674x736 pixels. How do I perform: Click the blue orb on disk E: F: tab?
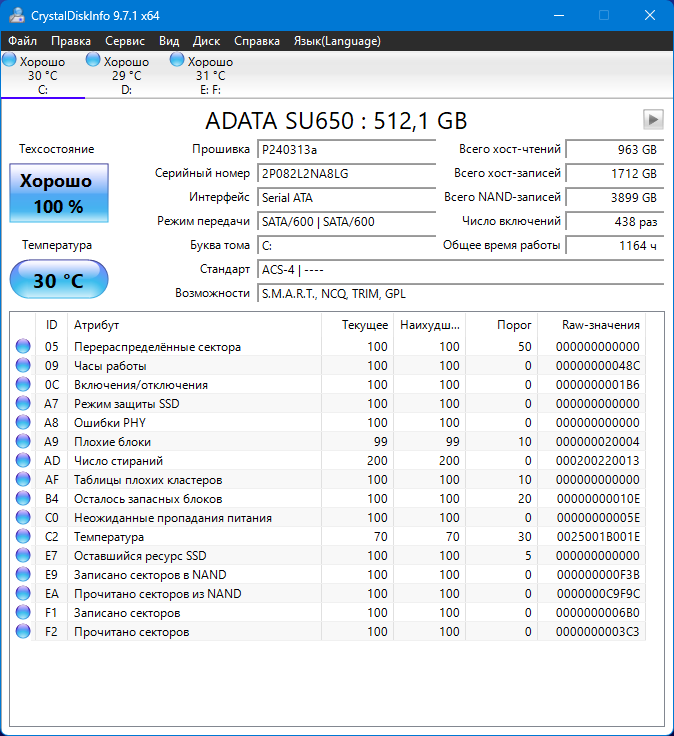177,60
